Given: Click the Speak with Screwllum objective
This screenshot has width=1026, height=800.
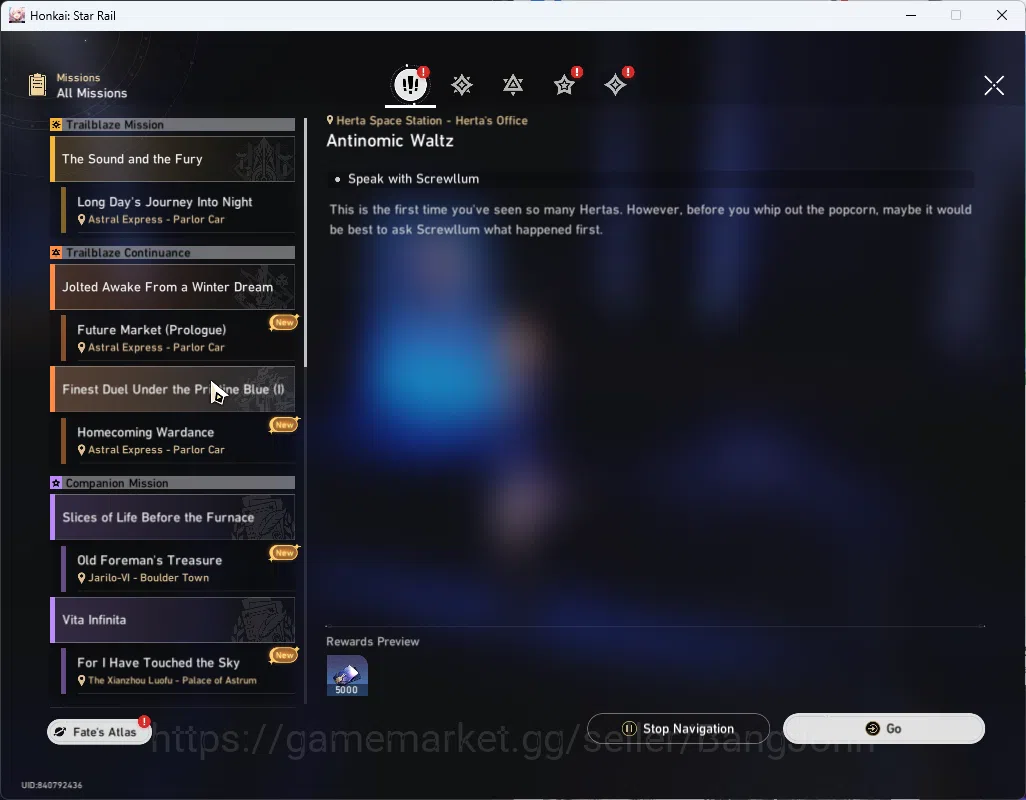Looking at the screenshot, I should [x=414, y=179].
